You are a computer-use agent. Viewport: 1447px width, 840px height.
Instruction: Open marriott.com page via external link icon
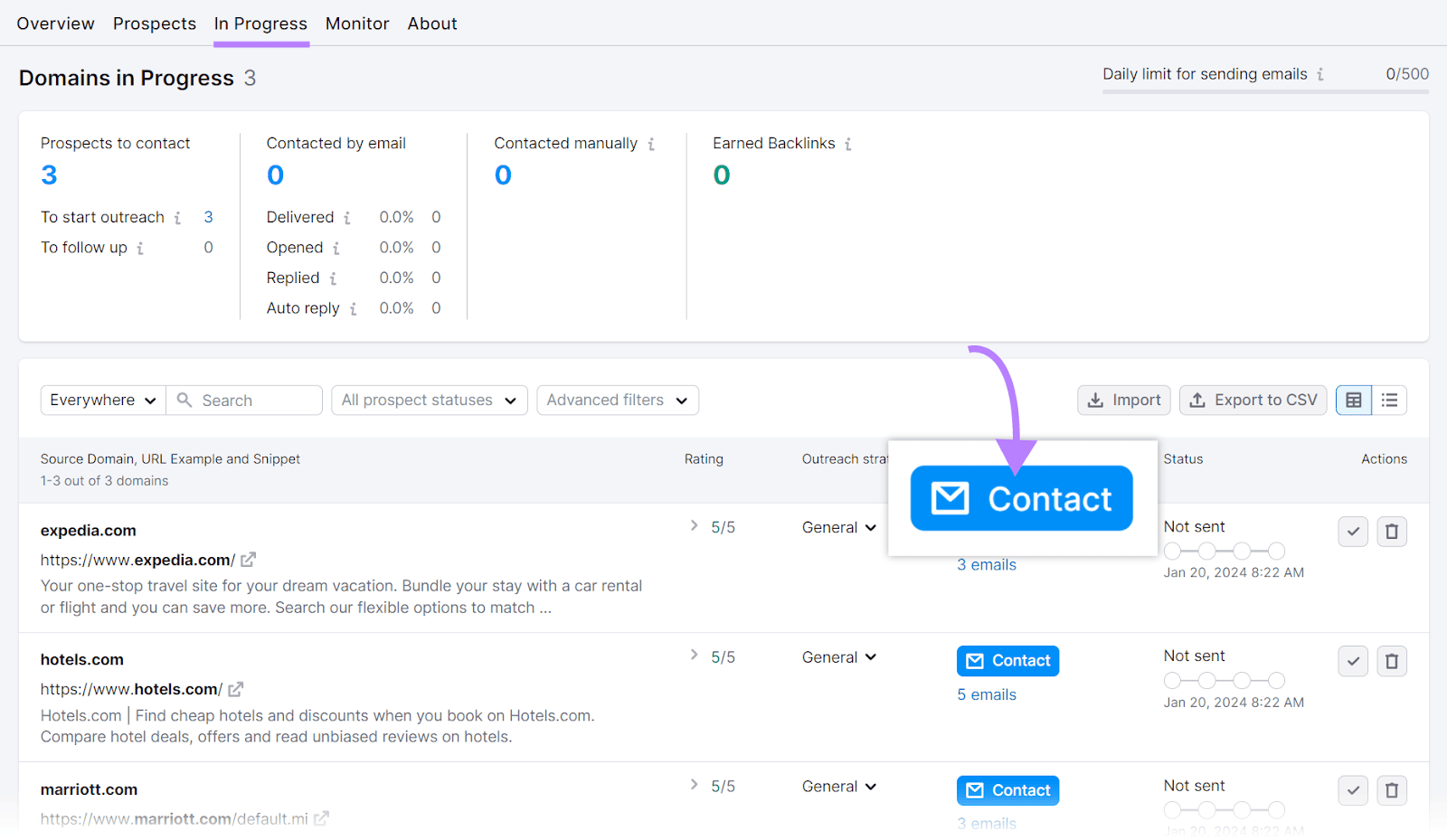322,817
